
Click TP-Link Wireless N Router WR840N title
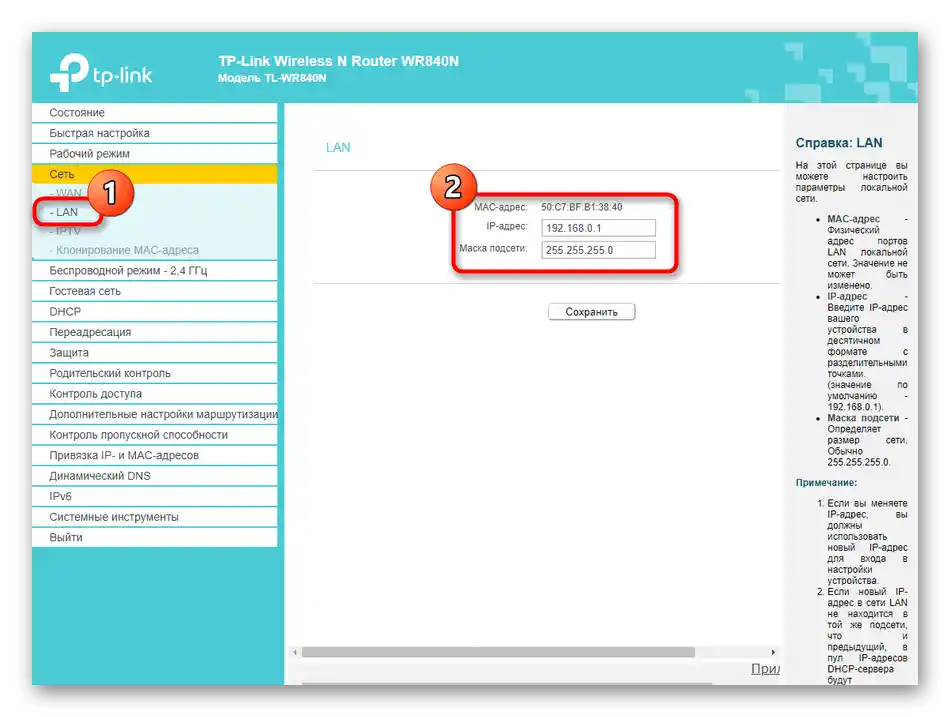click(x=339, y=61)
